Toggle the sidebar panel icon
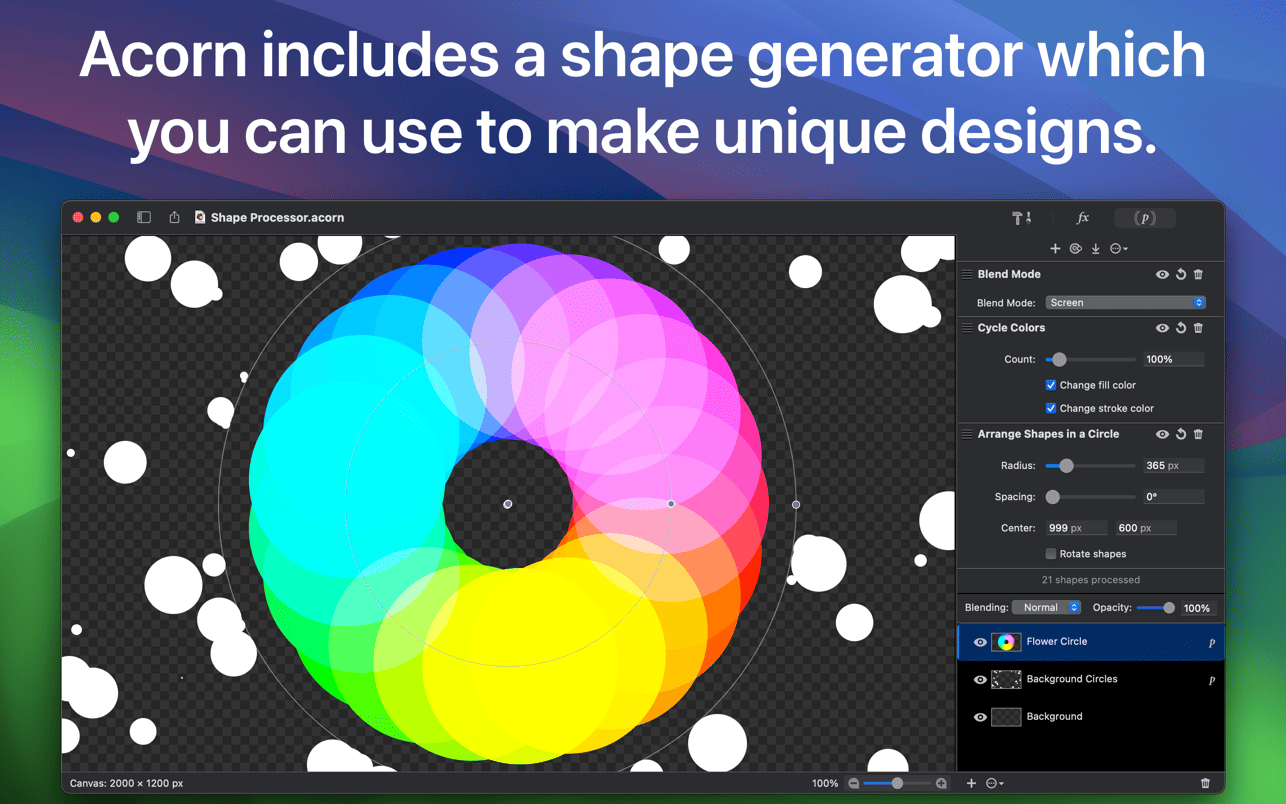 click(144, 217)
